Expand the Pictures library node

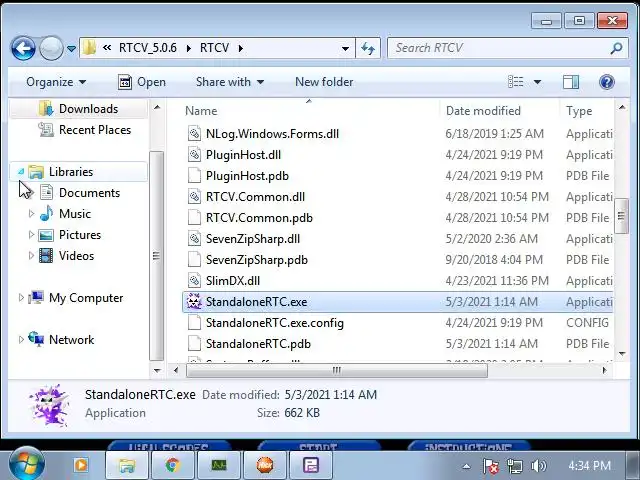31,235
